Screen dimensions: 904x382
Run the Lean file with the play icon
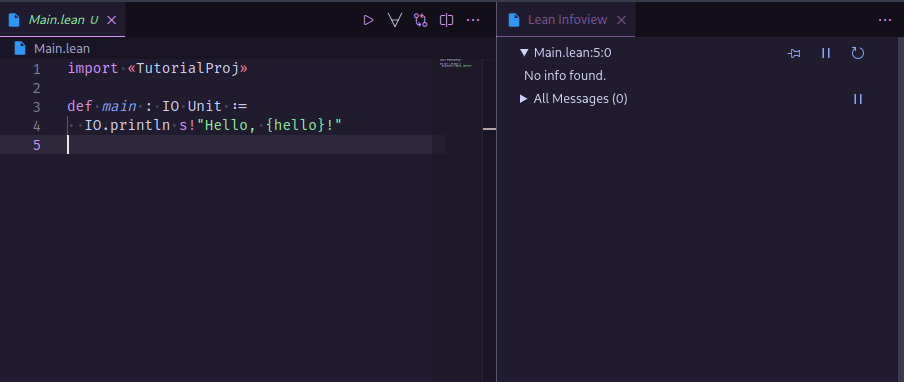[x=368, y=20]
